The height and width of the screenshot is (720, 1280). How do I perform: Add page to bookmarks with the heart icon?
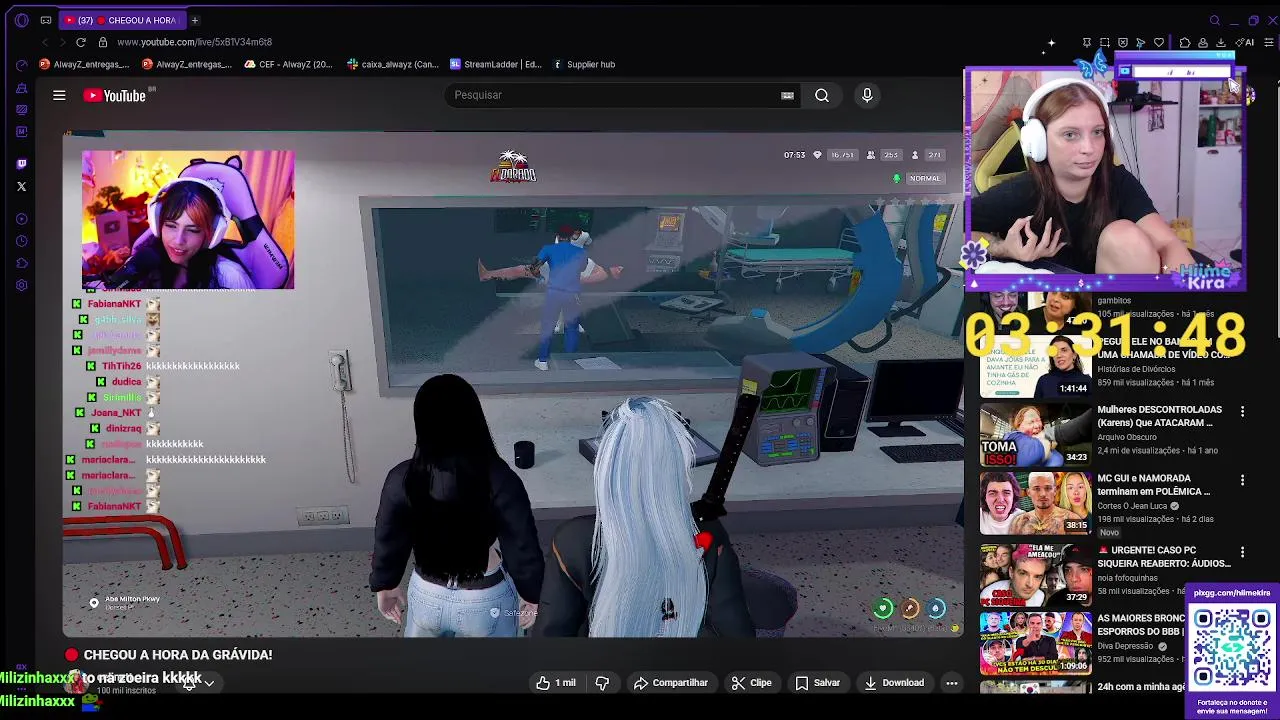(x=1159, y=42)
